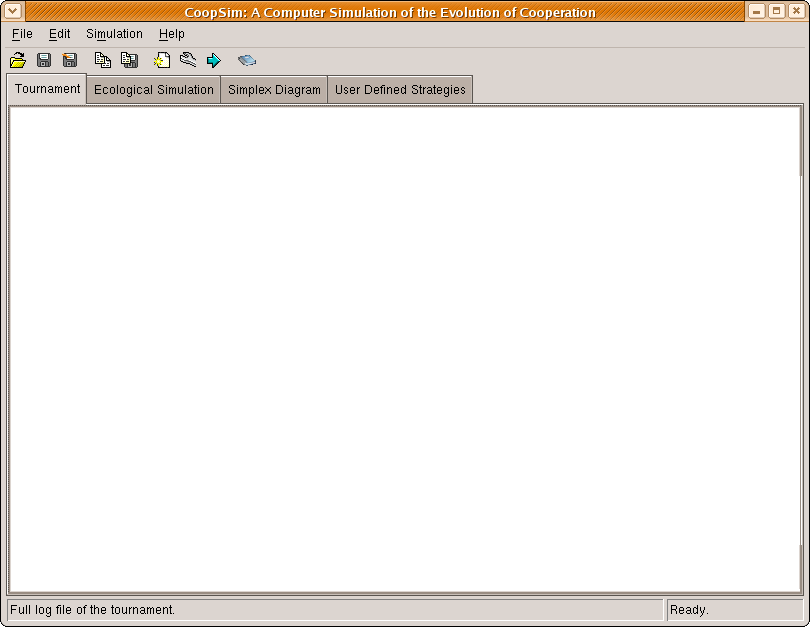The height and width of the screenshot is (627, 810).
Task: Open simulation setup wrench icon
Action: click(187, 60)
